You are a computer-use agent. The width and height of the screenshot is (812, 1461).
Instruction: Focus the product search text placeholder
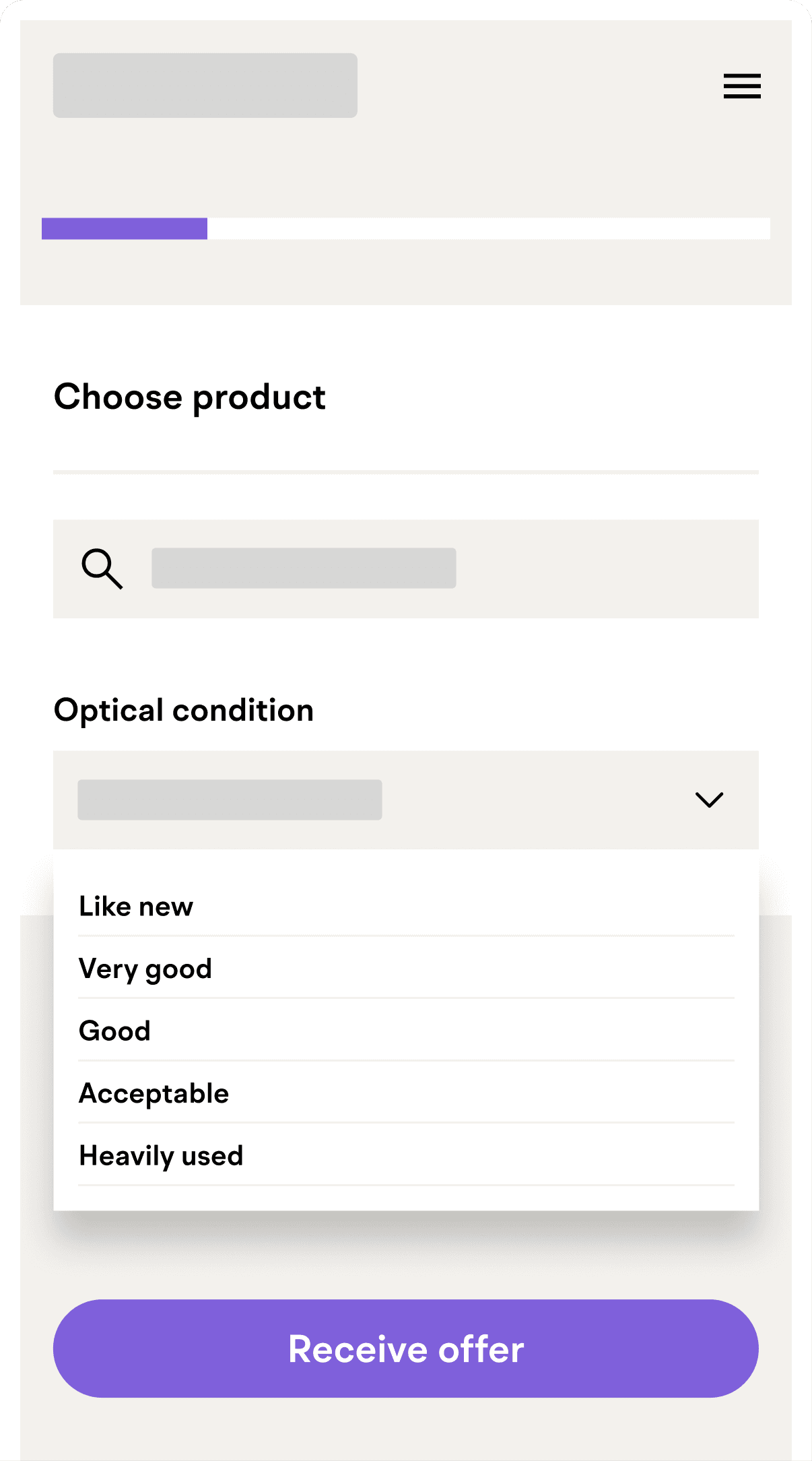pos(304,568)
